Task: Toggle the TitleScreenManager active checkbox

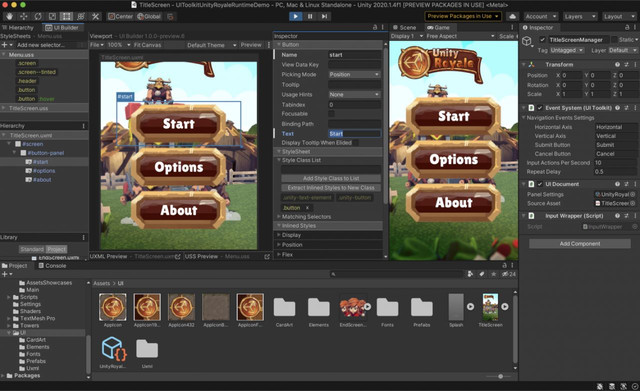Action: click(x=542, y=40)
